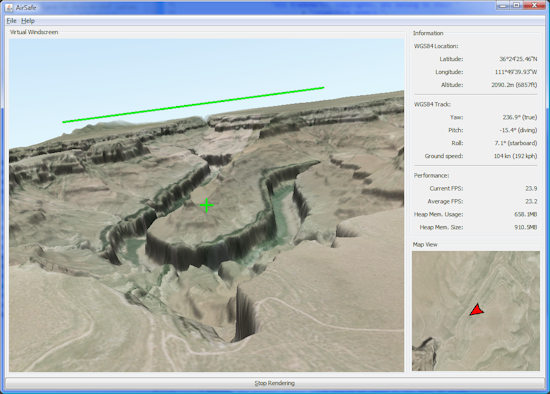550x394 pixels.
Task: Close the AirSafe window
Action: pos(534,5)
